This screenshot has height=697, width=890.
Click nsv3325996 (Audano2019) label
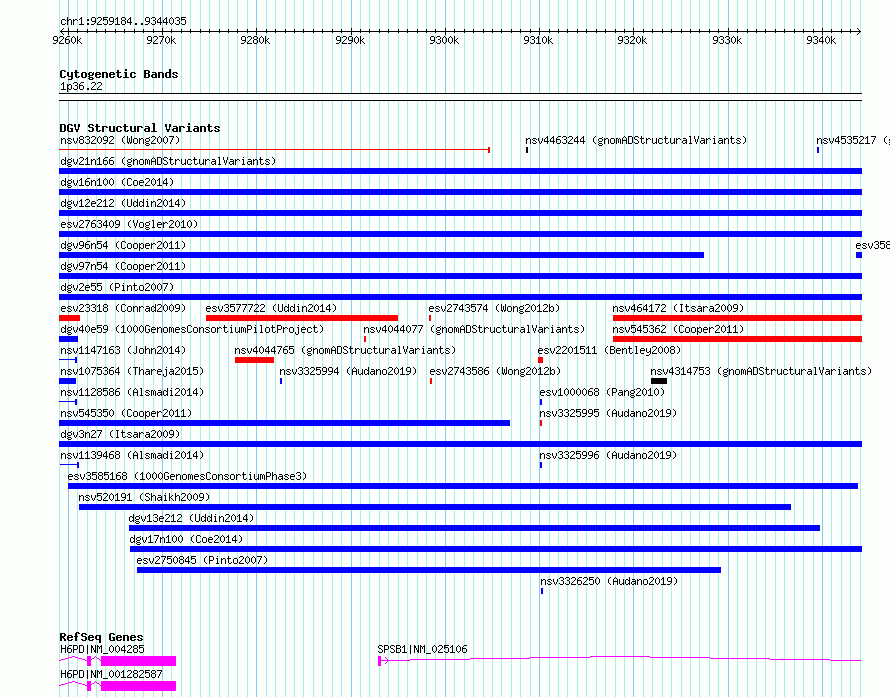pyautogui.click(x=608, y=455)
